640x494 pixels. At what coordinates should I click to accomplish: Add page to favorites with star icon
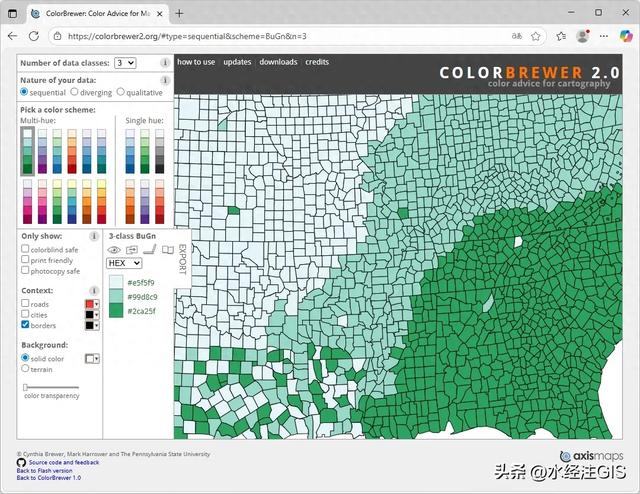click(536, 36)
